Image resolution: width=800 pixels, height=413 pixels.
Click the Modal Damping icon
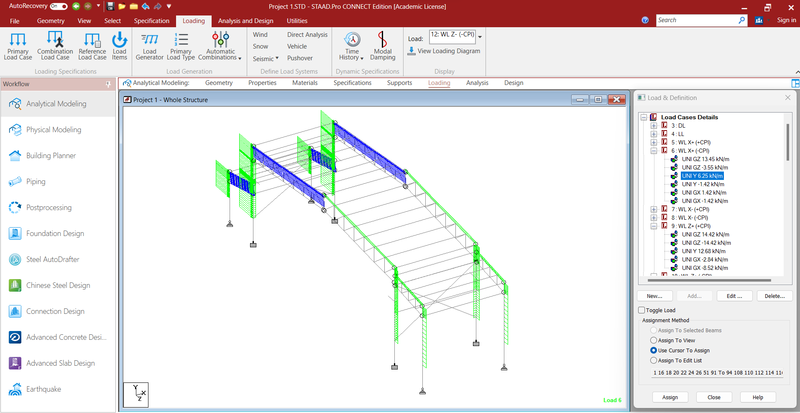(x=383, y=39)
